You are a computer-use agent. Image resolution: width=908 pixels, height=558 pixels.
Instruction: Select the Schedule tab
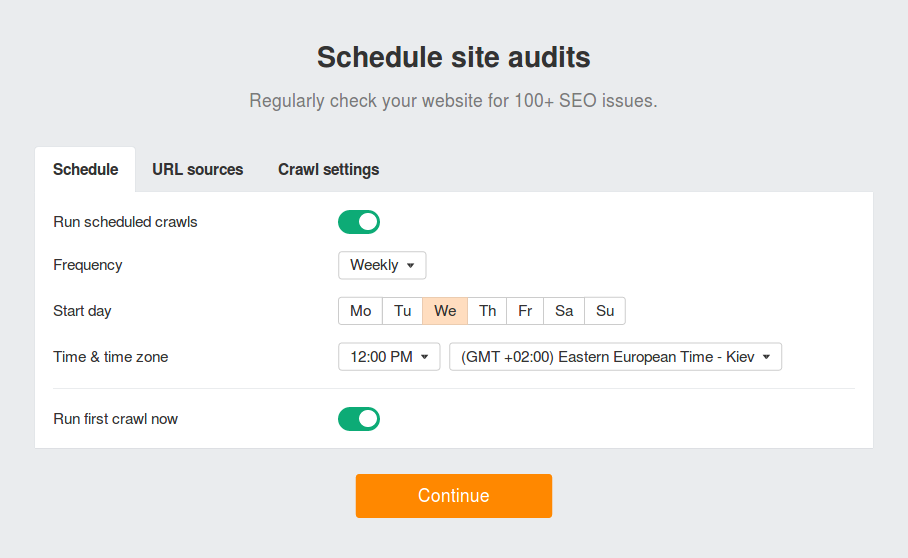(85, 169)
